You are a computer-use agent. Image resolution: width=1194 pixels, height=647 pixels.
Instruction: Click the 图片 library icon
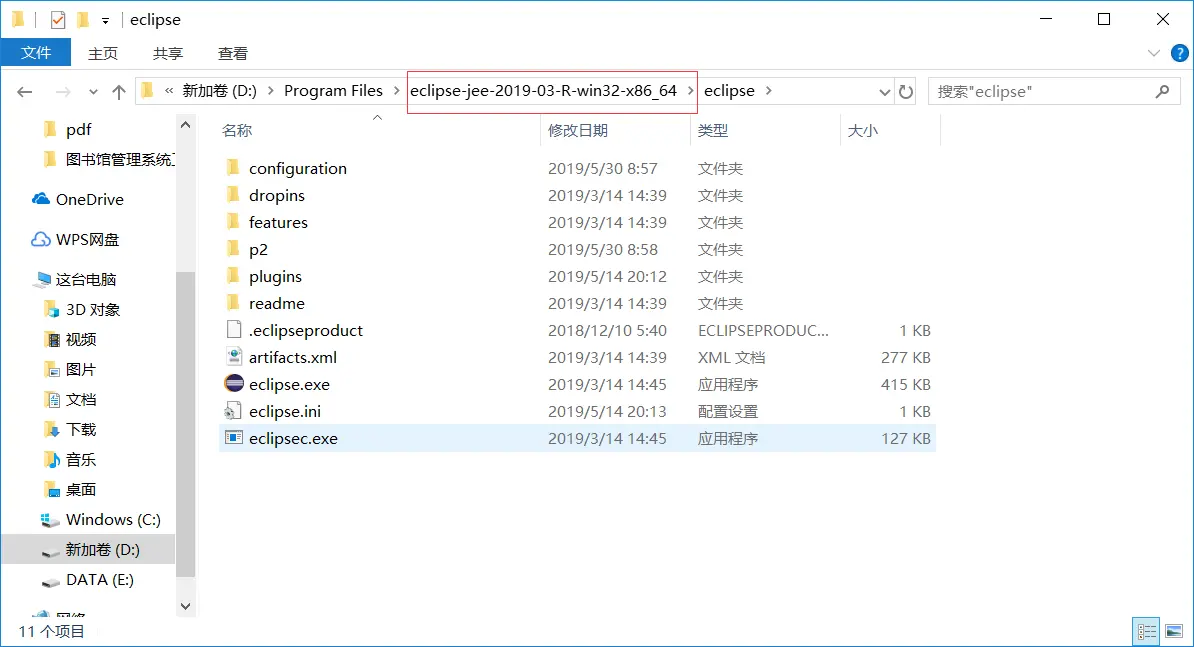click(52, 369)
